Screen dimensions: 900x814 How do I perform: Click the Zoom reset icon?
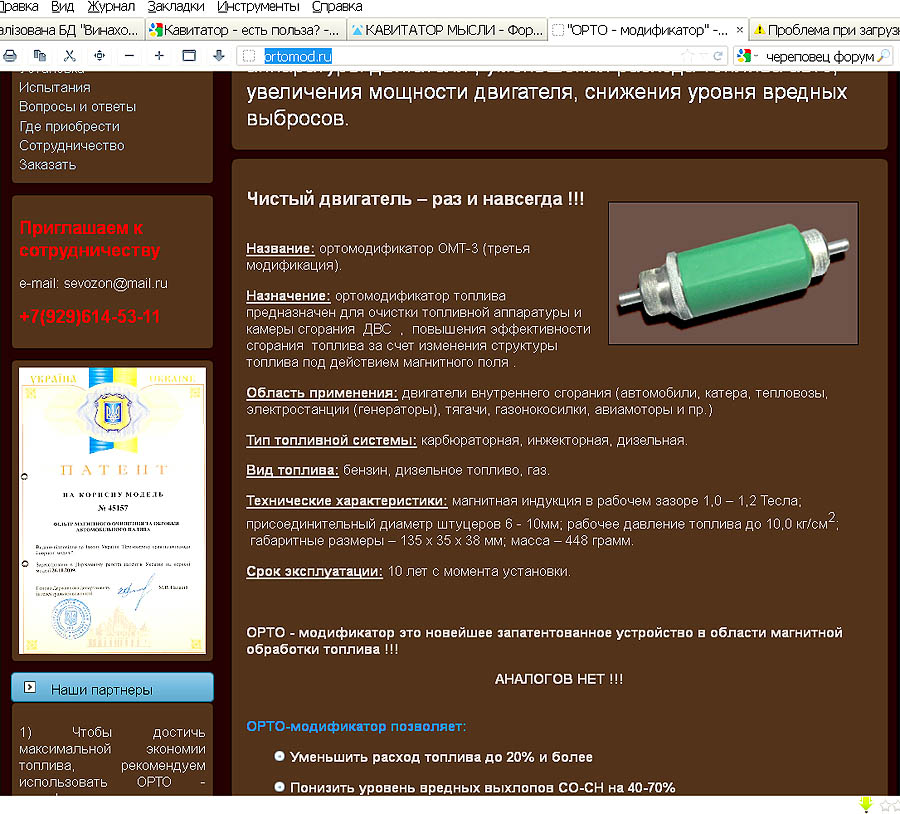pos(99,56)
